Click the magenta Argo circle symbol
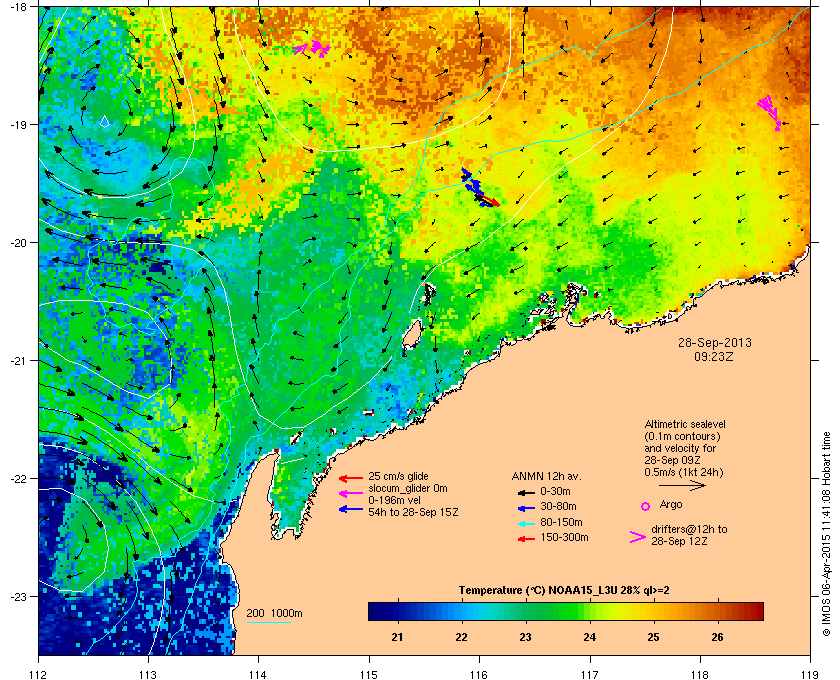Viewport: 840px width, 680px height. pos(646,506)
